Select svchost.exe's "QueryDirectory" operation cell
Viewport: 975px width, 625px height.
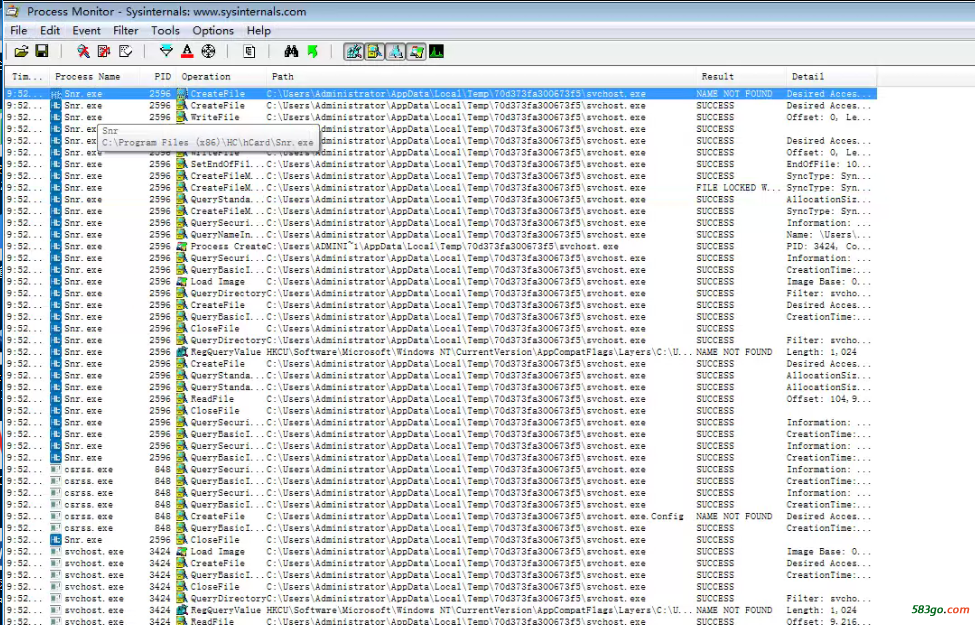[x=228, y=598]
